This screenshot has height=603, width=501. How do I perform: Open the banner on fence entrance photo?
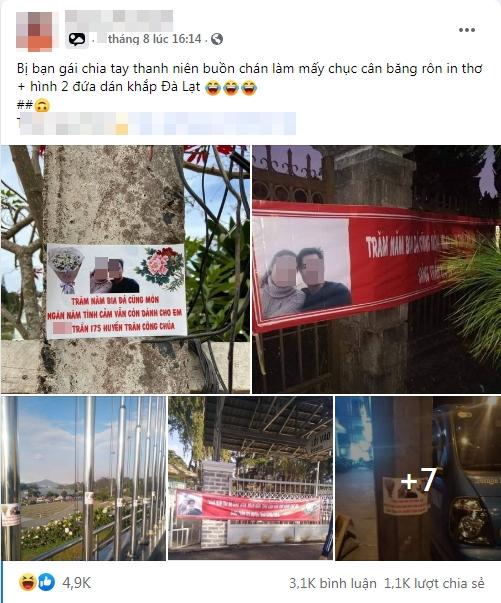pyautogui.click(x=250, y=478)
